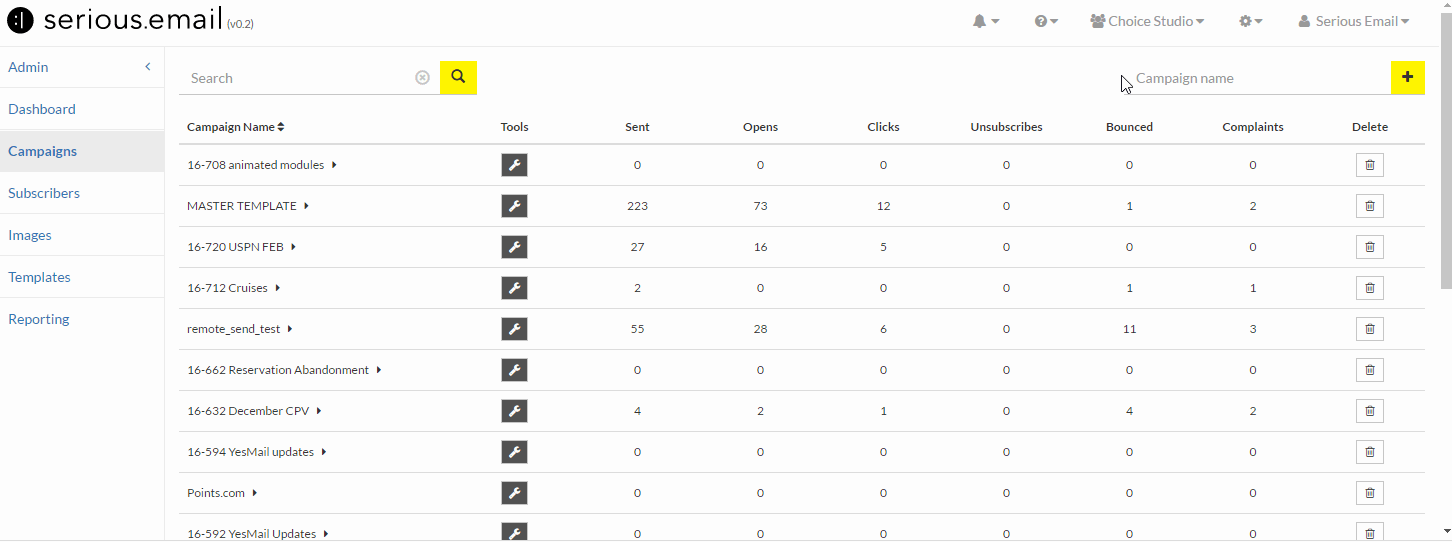Sort by Campaign Name column header
Viewport: 1452px width, 542px height.
(x=236, y=127)
